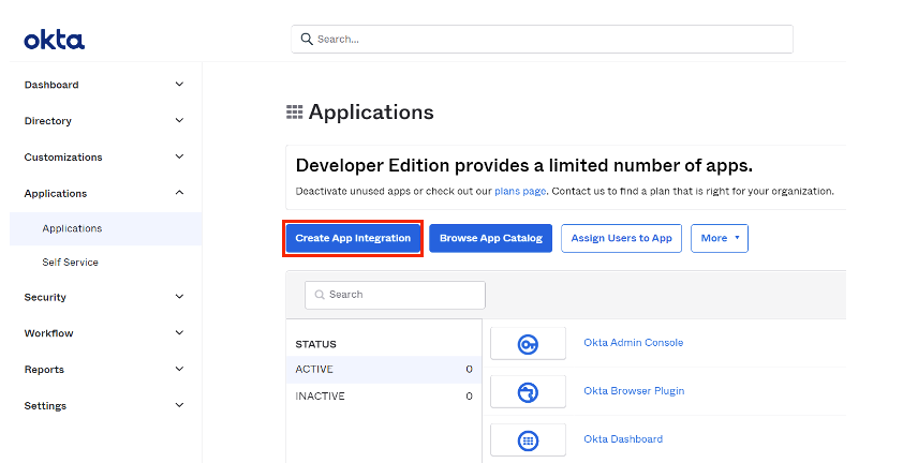Screen dimensions: 904x464
Task: Open Reports in the sidebar menu
Action: (x=44, y=369)
